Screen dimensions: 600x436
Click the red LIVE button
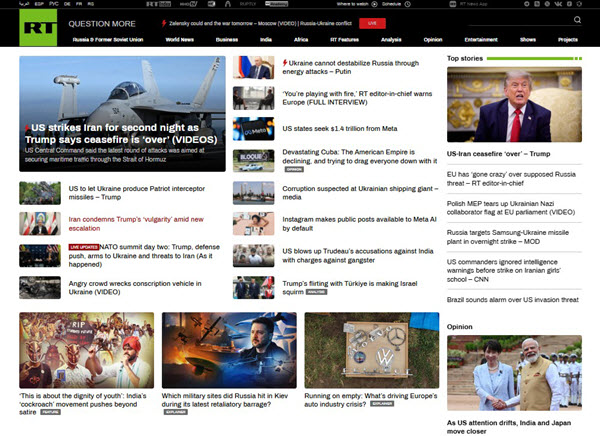tap(372, 23)
